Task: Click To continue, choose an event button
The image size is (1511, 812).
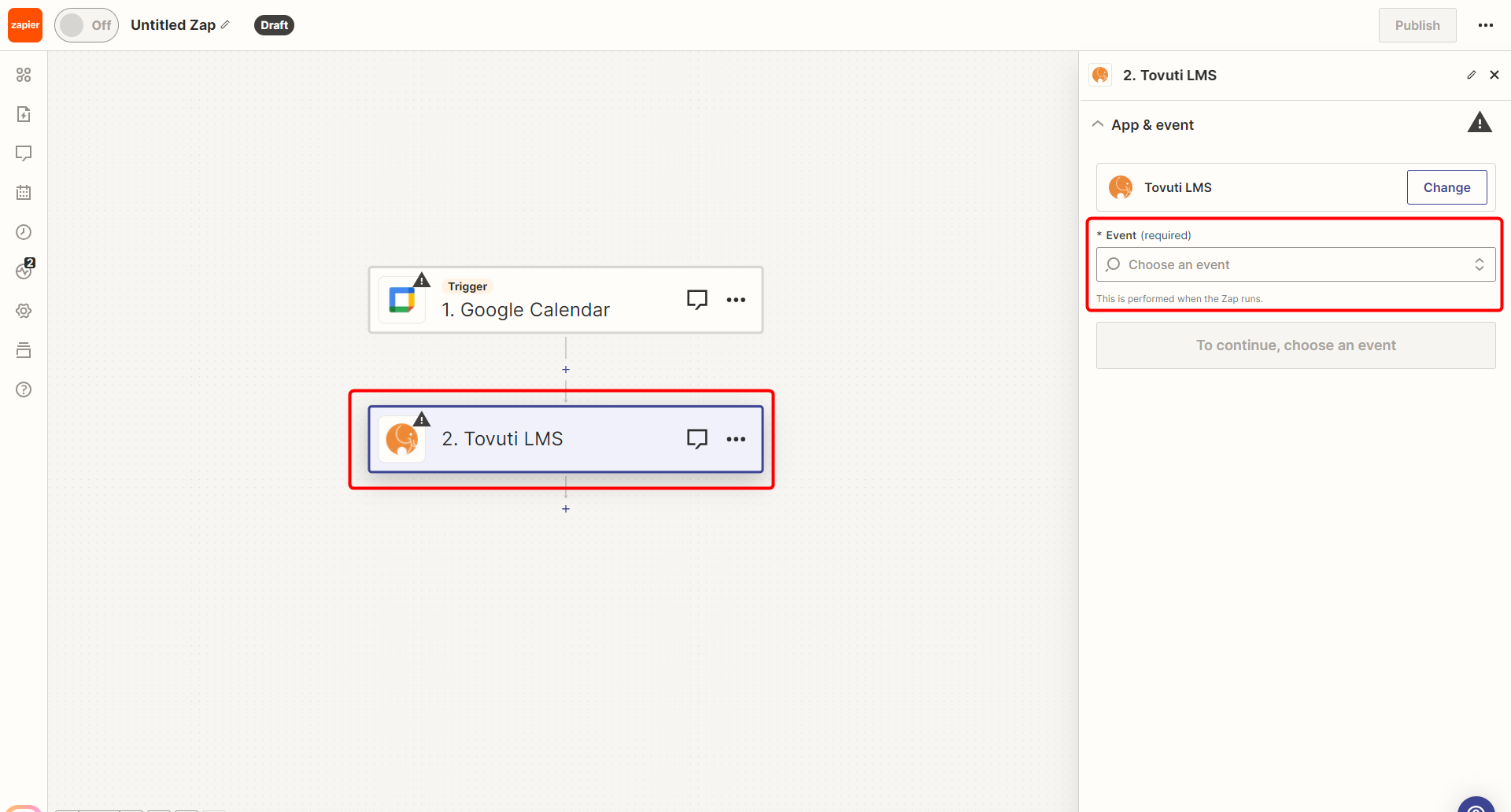Action: 1295,345
